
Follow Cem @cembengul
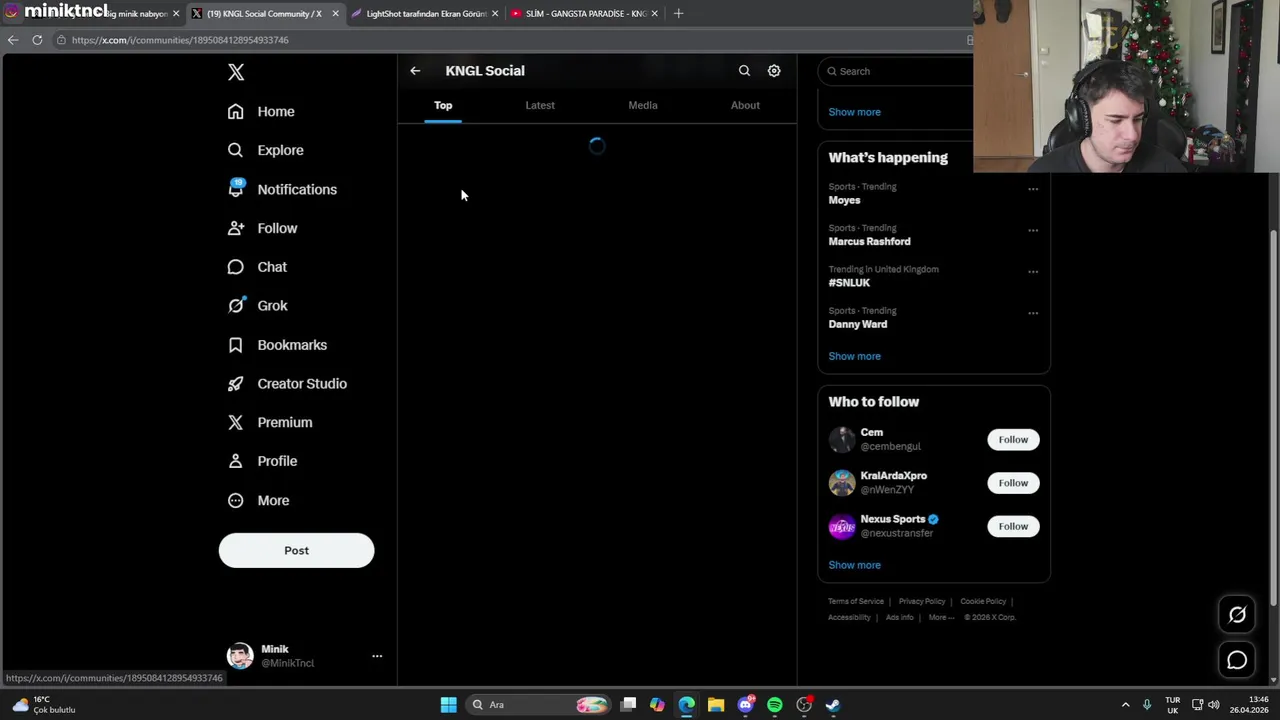click(1013, 440)
